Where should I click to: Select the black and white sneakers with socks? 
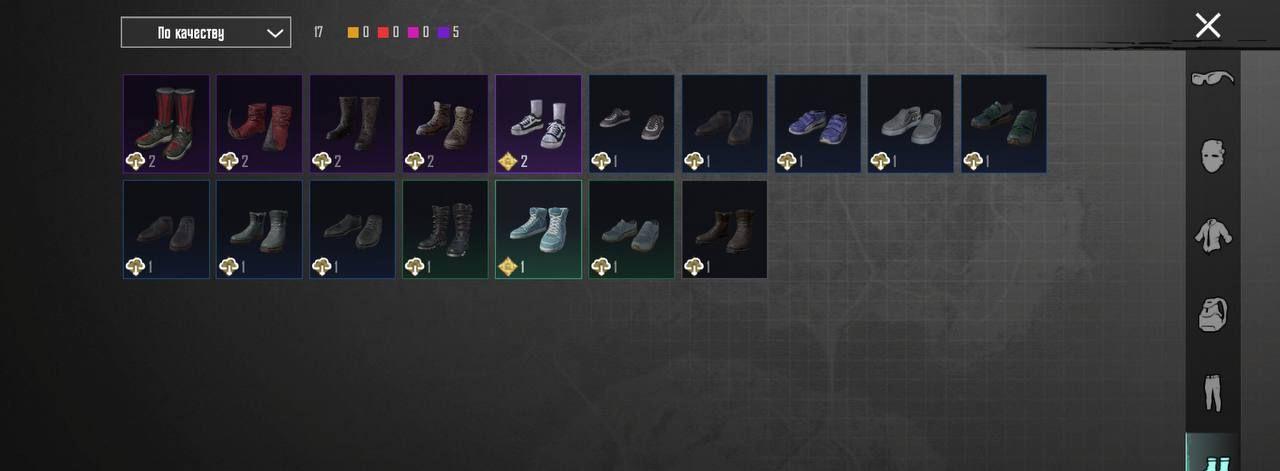click(538, 124)
